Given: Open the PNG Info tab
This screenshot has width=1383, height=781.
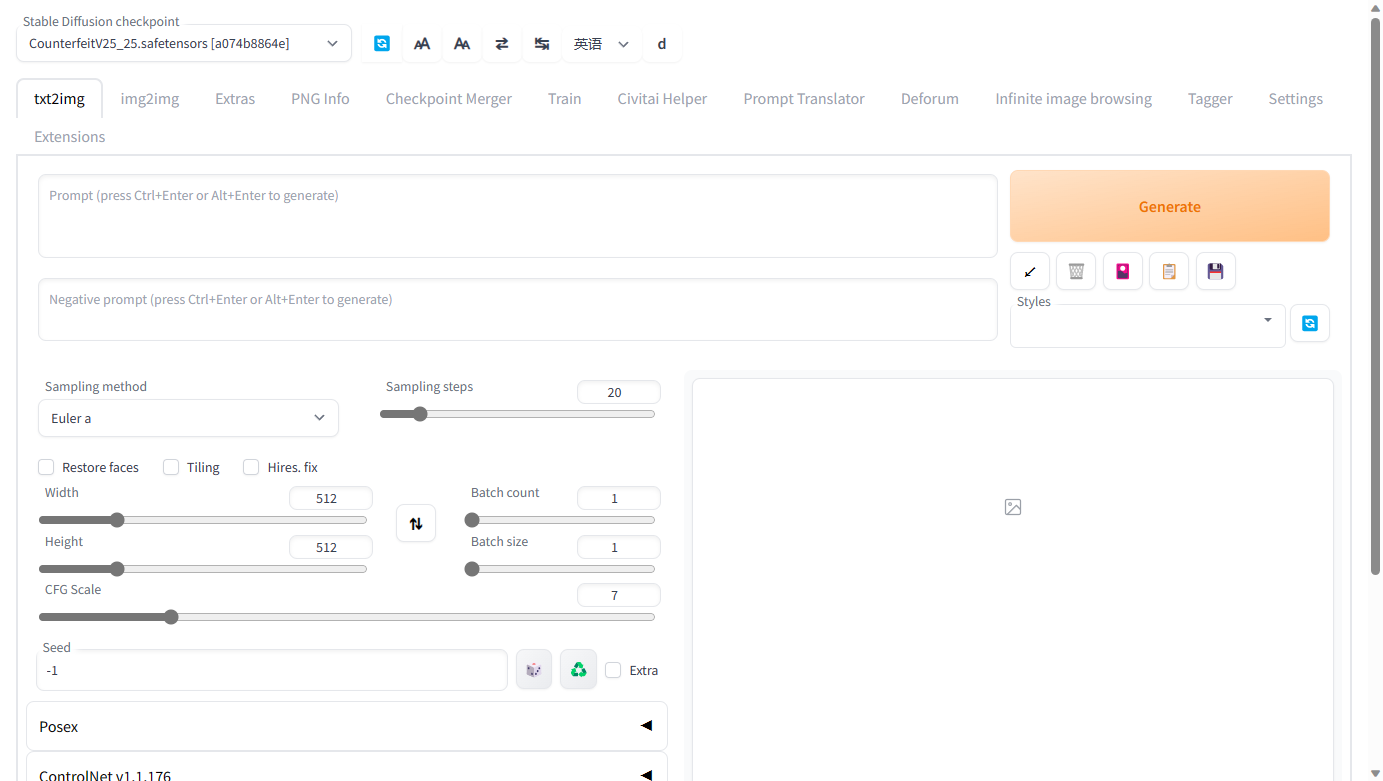Looking at the screenshot, I should pos(320,99).
